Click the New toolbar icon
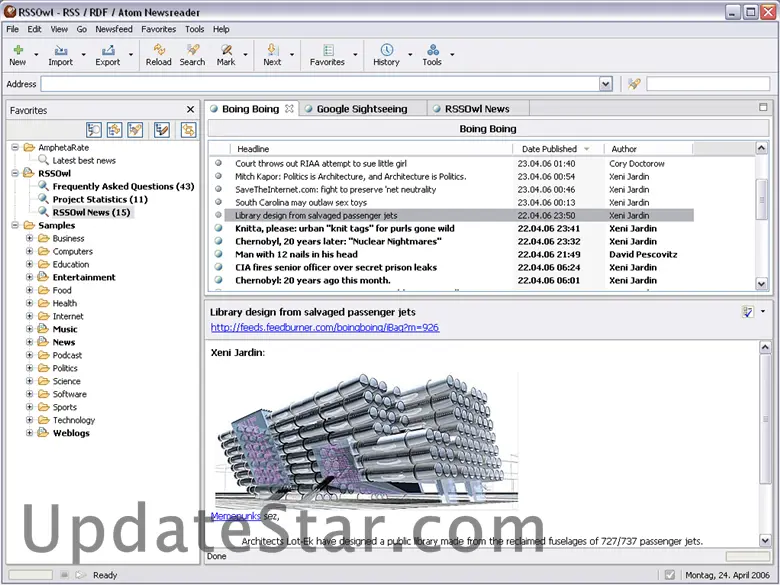 [x=18, y=50]
